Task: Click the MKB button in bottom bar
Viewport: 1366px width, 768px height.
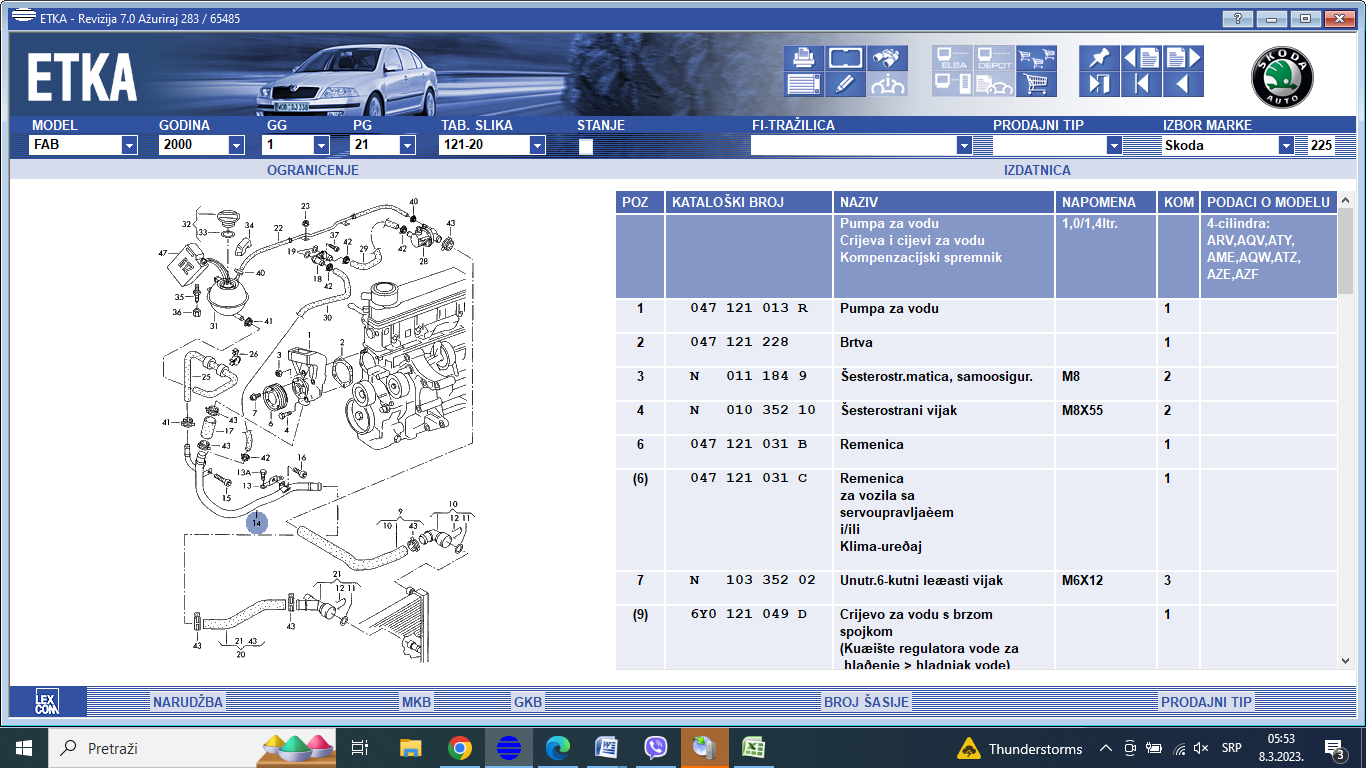Action: click(x=417, y=702)
